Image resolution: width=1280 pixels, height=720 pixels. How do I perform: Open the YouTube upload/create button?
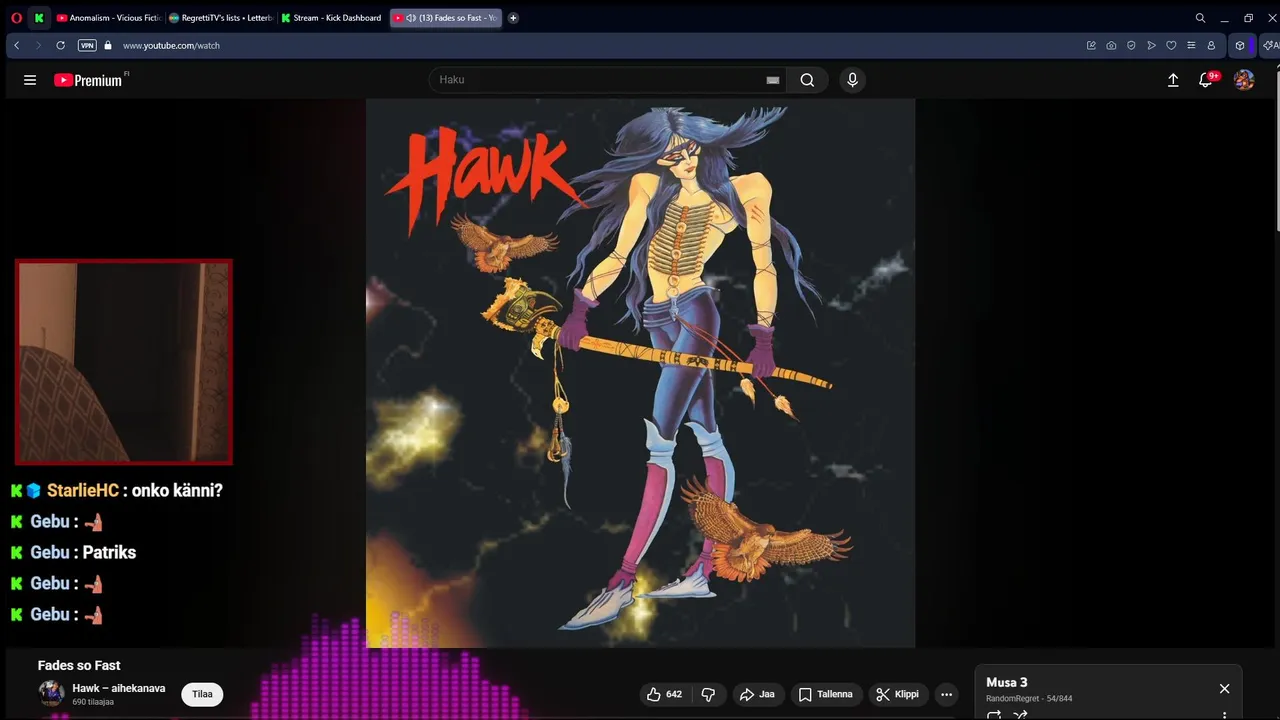(1173, 80)
